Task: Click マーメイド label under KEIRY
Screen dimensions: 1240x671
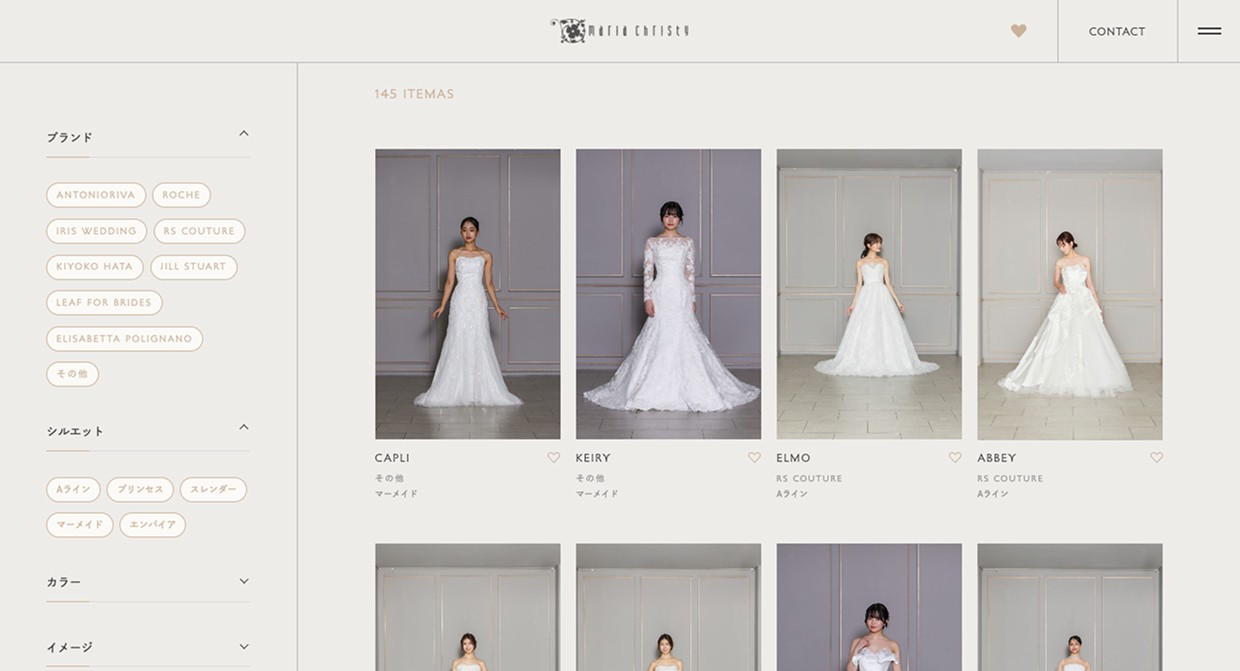Action: pos(597,494)
